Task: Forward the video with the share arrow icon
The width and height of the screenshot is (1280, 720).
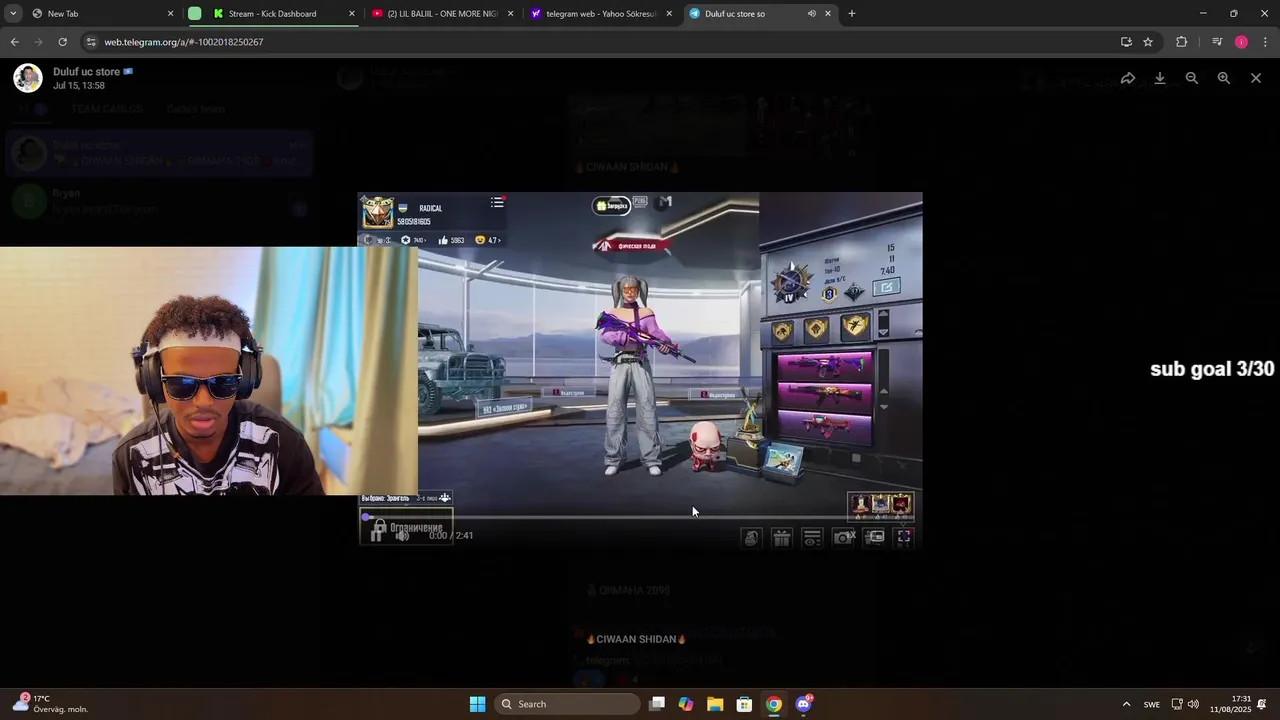Action: pos(1127,78)
